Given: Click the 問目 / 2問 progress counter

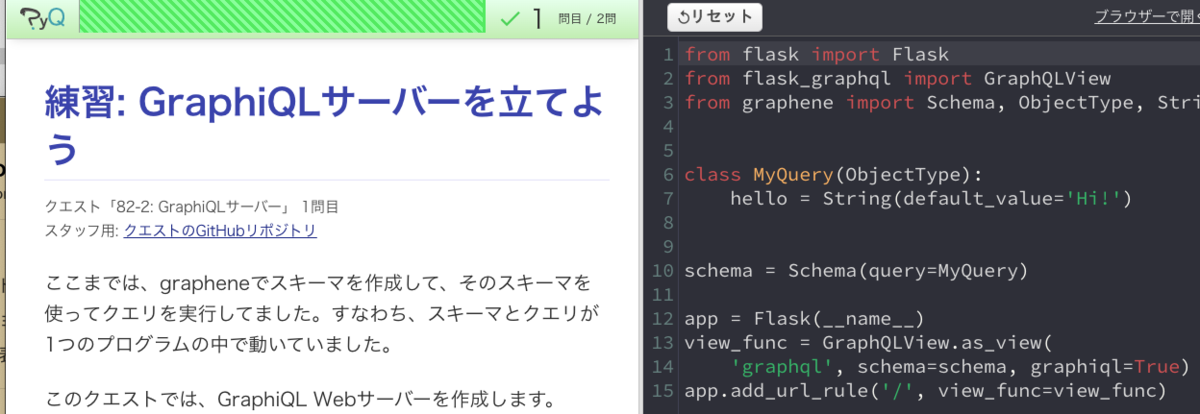Looking at the screenshot, I should tap(588, 19).
